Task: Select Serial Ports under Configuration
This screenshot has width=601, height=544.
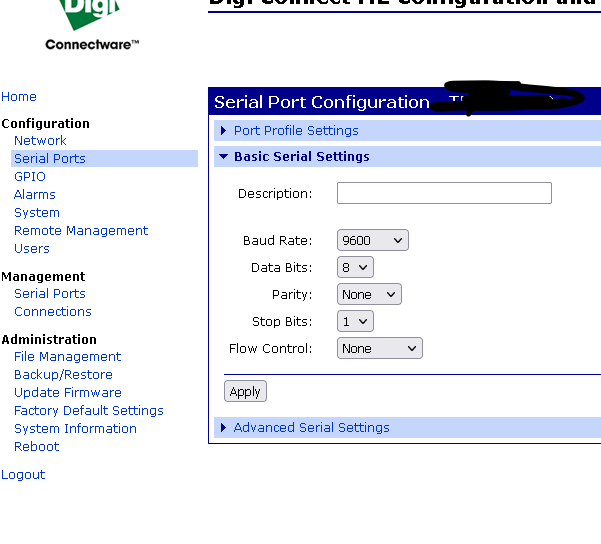Action: click(x=50, y=159)
